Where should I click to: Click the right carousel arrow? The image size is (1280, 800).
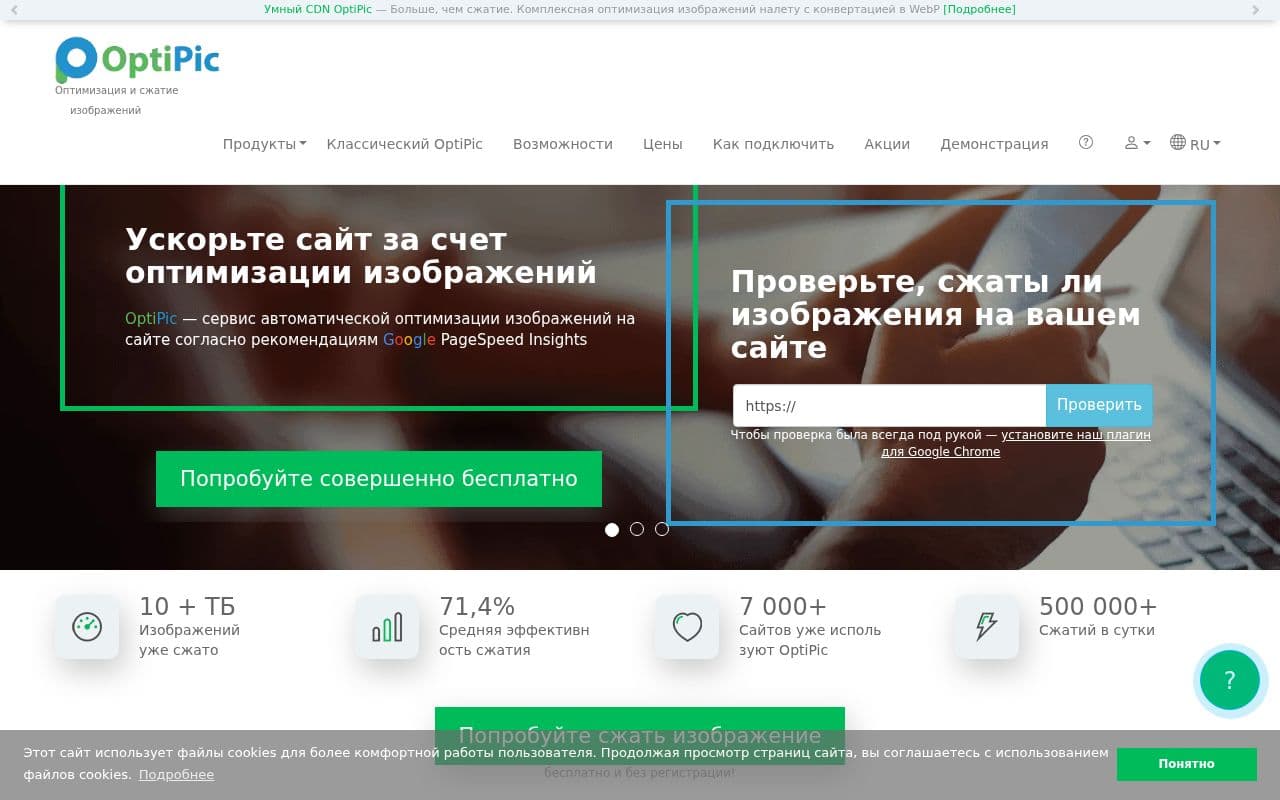(x=1258, y=10)
